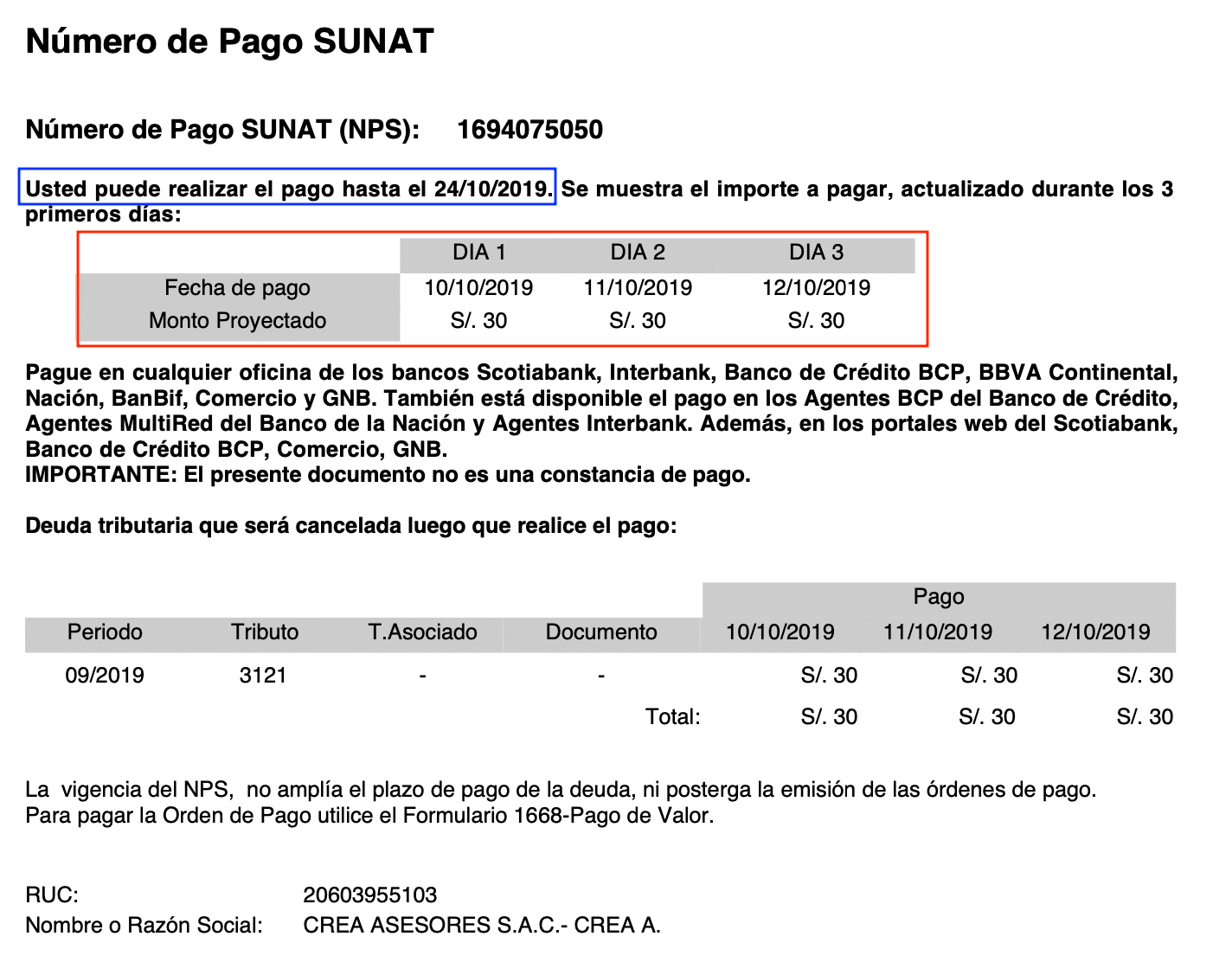1232x962 pixels.
Task: Click the 'Periodo' column header
Action: coord(105,632)
